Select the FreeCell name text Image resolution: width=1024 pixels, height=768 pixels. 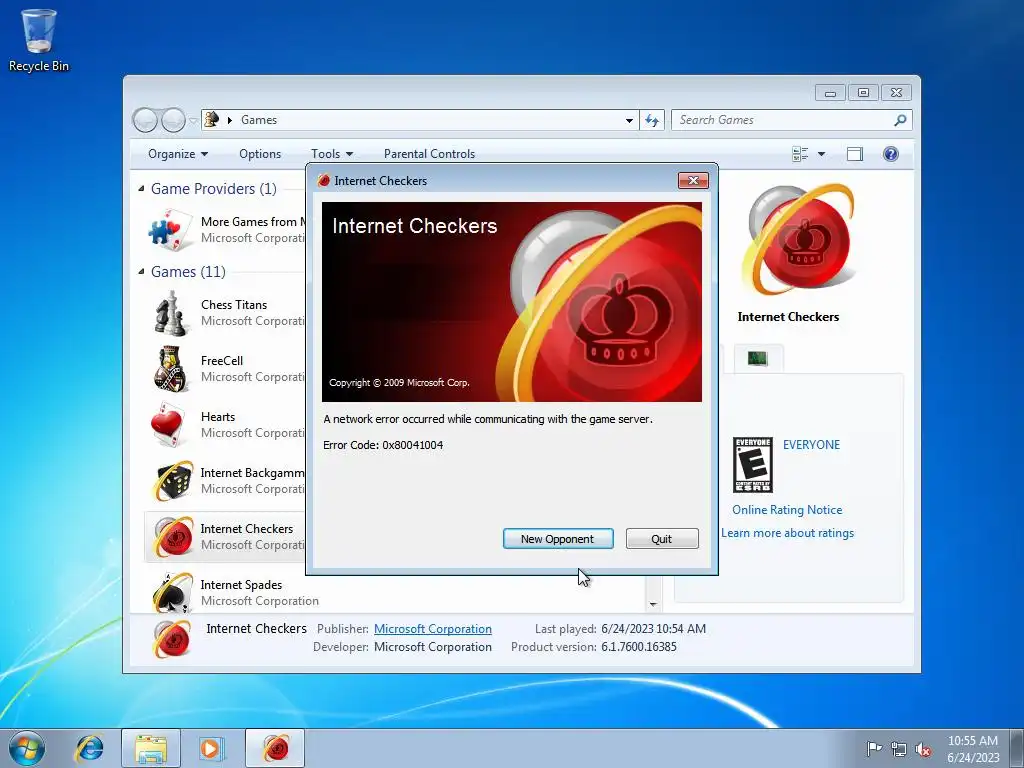pyautogui.click(x=221, y=360)
